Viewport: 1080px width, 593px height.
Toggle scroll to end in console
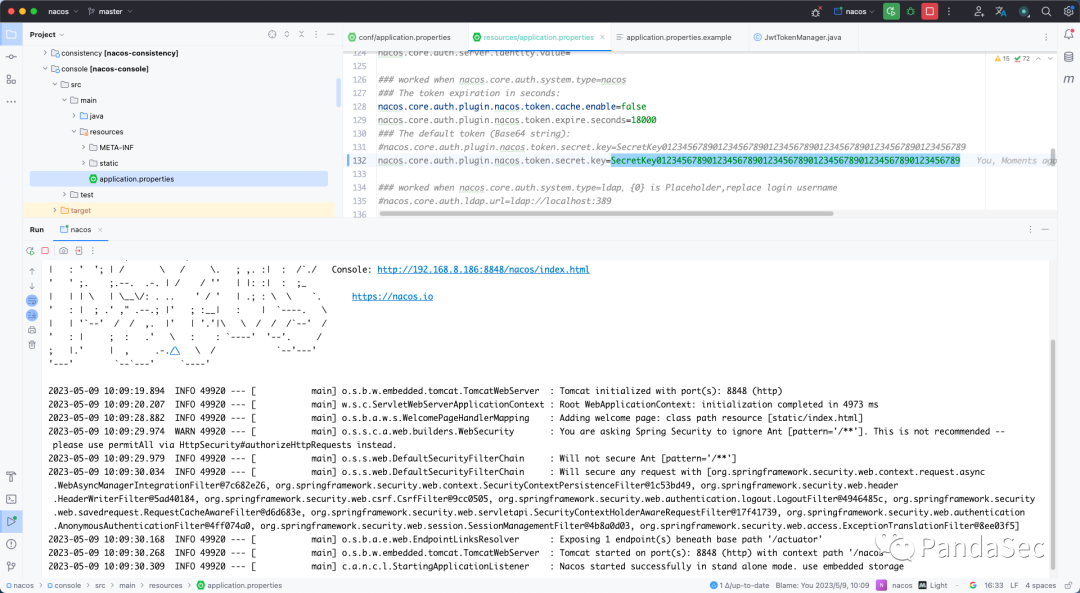coord(32,314)
